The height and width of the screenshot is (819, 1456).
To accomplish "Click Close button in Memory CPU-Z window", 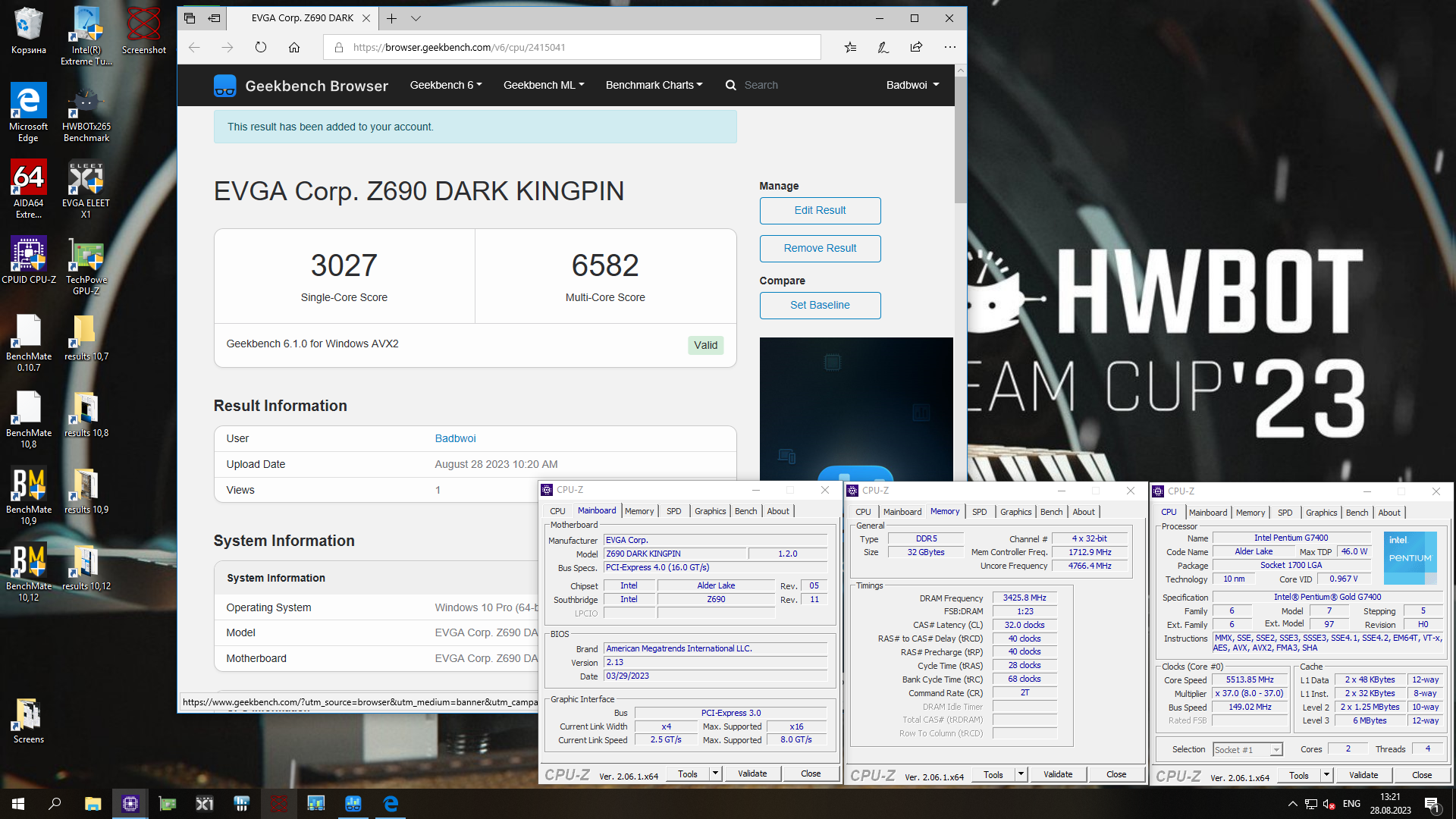I will click(1116, 774).
